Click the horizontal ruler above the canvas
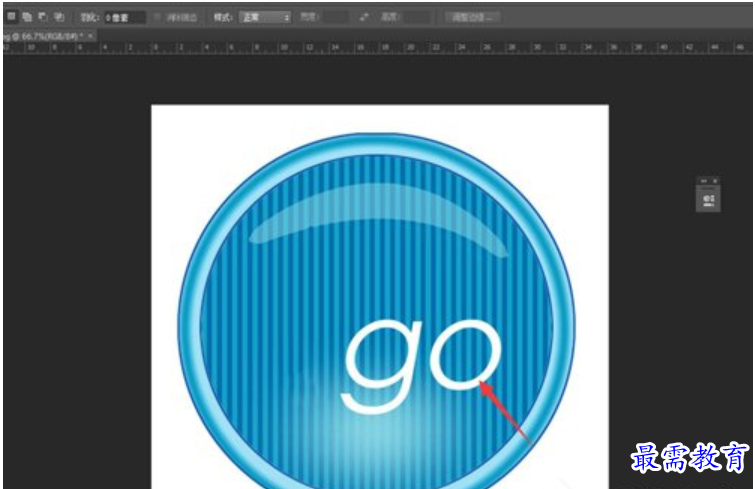This screenshot has height=489, width=755. (x=376, y=48)
